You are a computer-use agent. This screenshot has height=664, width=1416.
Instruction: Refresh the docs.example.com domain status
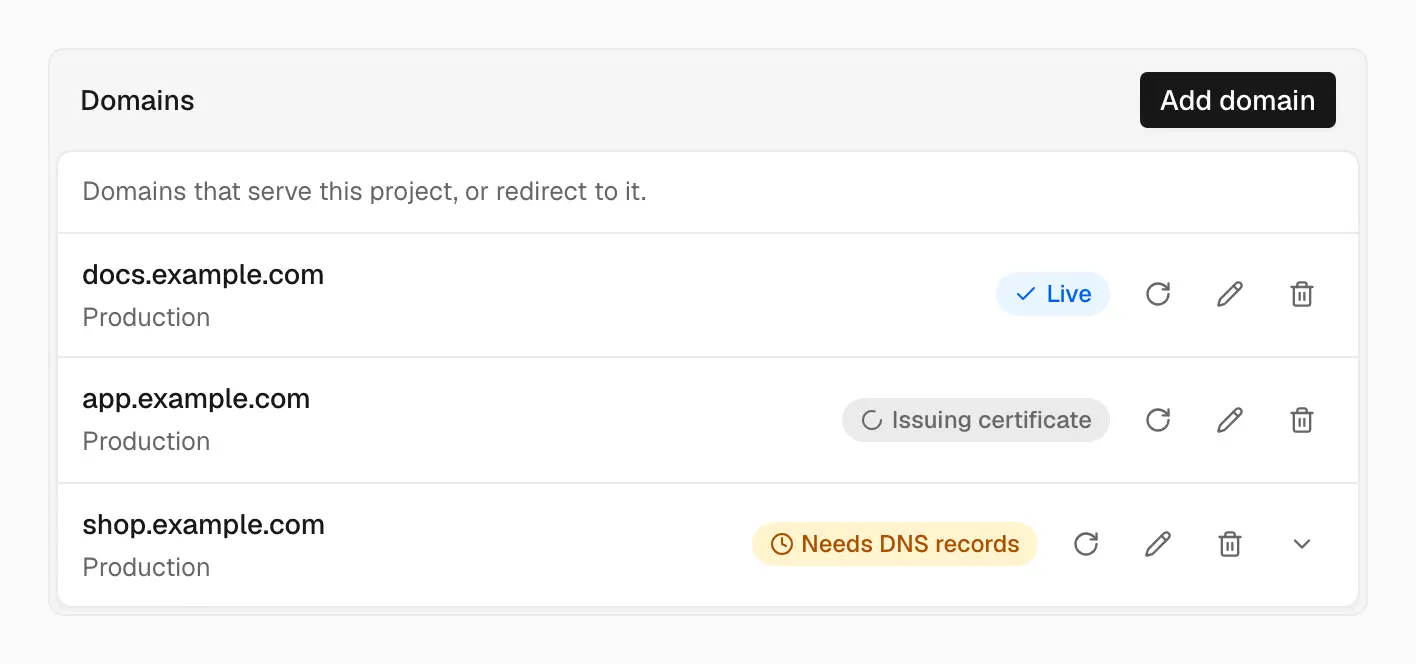tap(1158, 294)
